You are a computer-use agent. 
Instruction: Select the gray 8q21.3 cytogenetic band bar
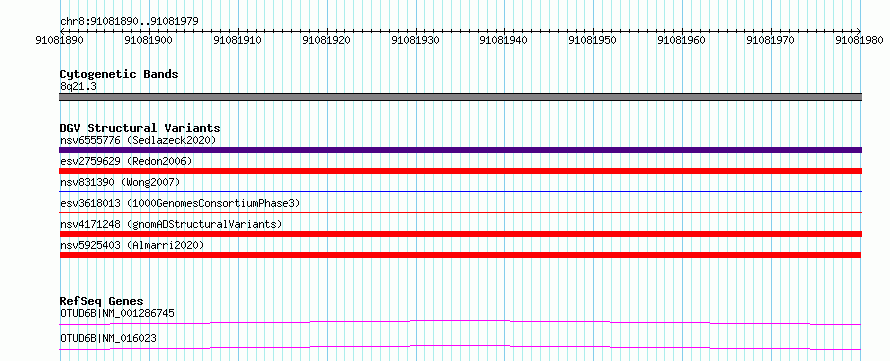point(461,97)
